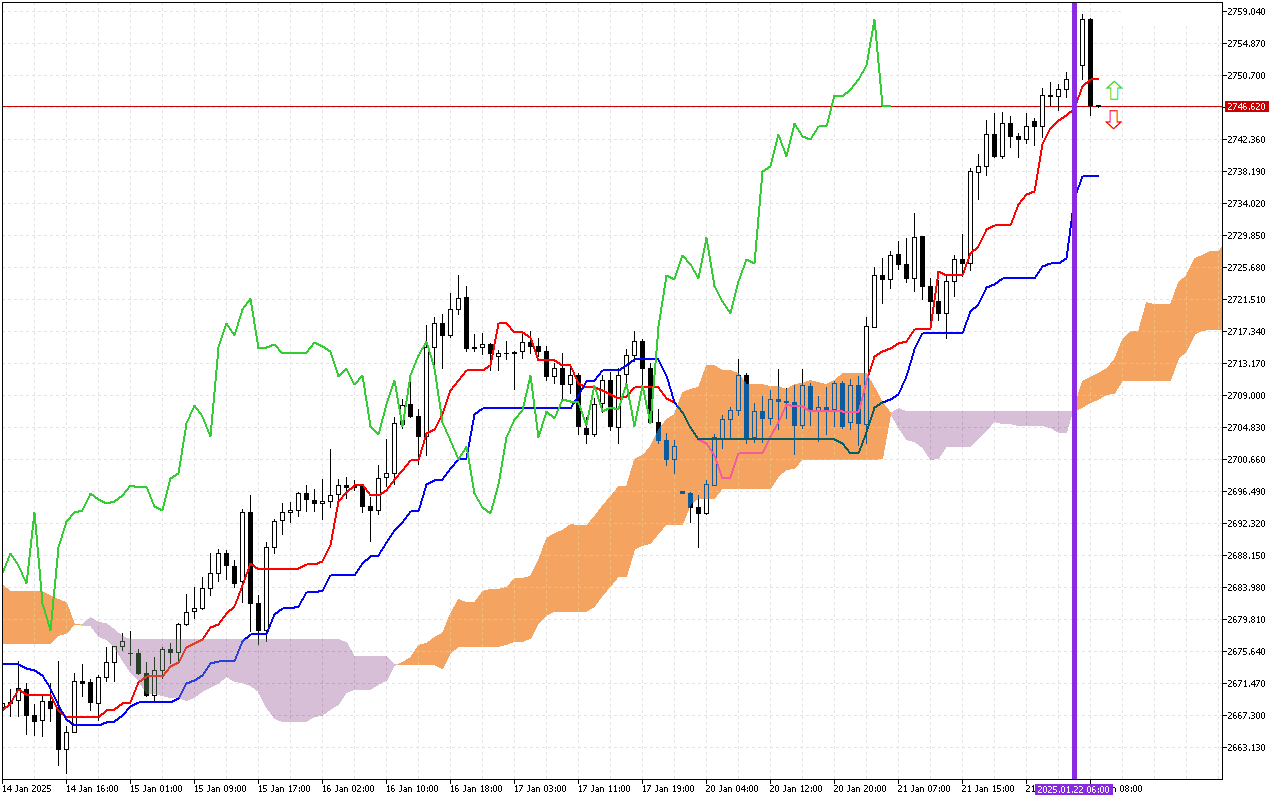Select the 2750.700 price axis value
1280x800 pixels.
coord(1248,75)
